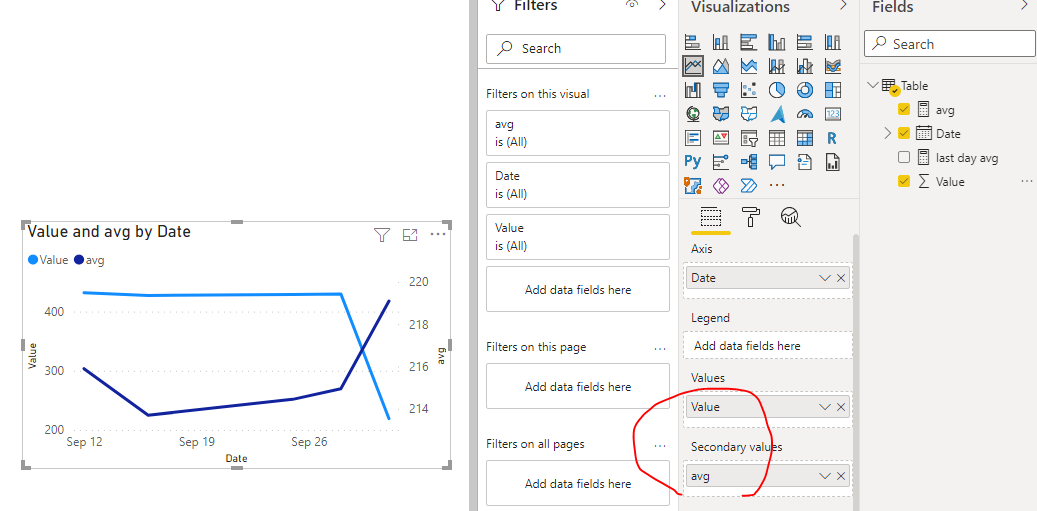
Task: Open options for Filters on this visual
Action: (x=659, y=95)
